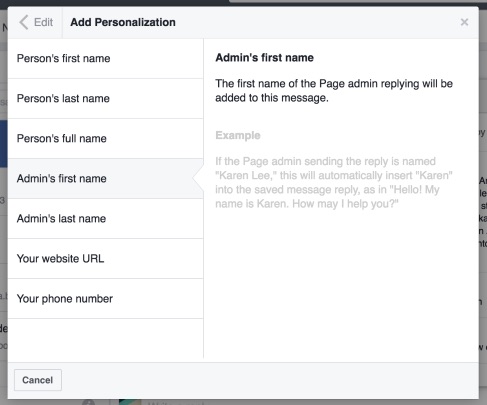Choose Admin's last name option
The width and height of the screenshot is (487, 405).
pos(106,219)
